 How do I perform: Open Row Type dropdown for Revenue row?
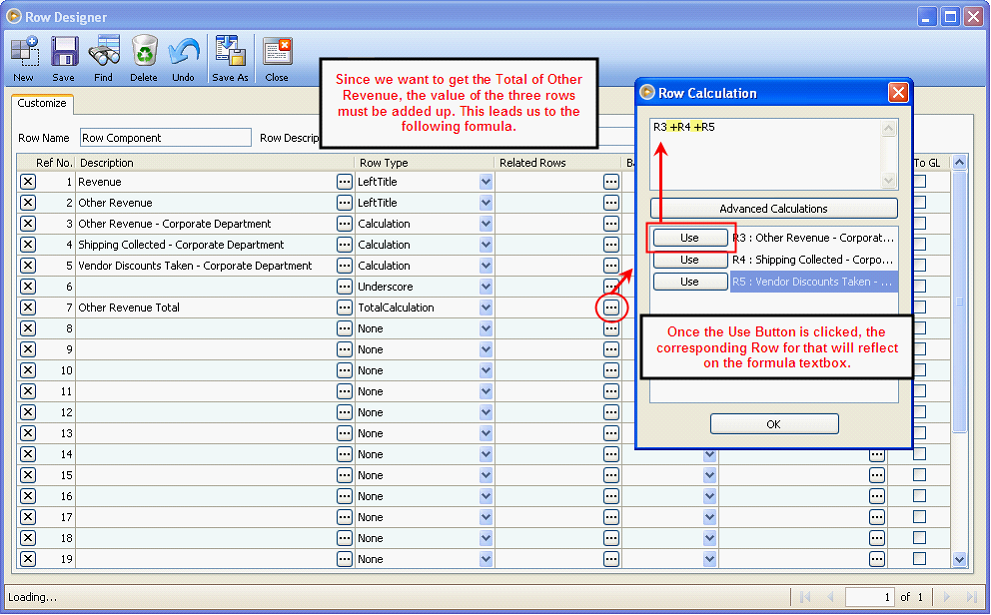pos(486,182)
